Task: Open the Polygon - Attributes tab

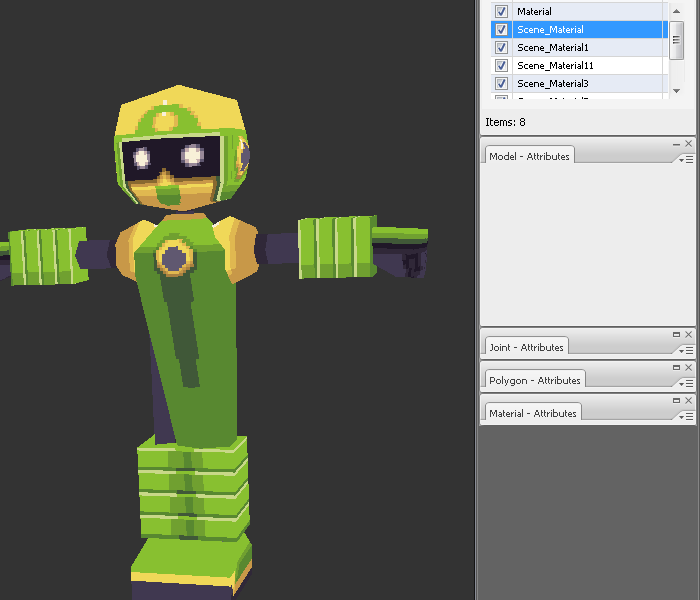Action: (535, 380)
